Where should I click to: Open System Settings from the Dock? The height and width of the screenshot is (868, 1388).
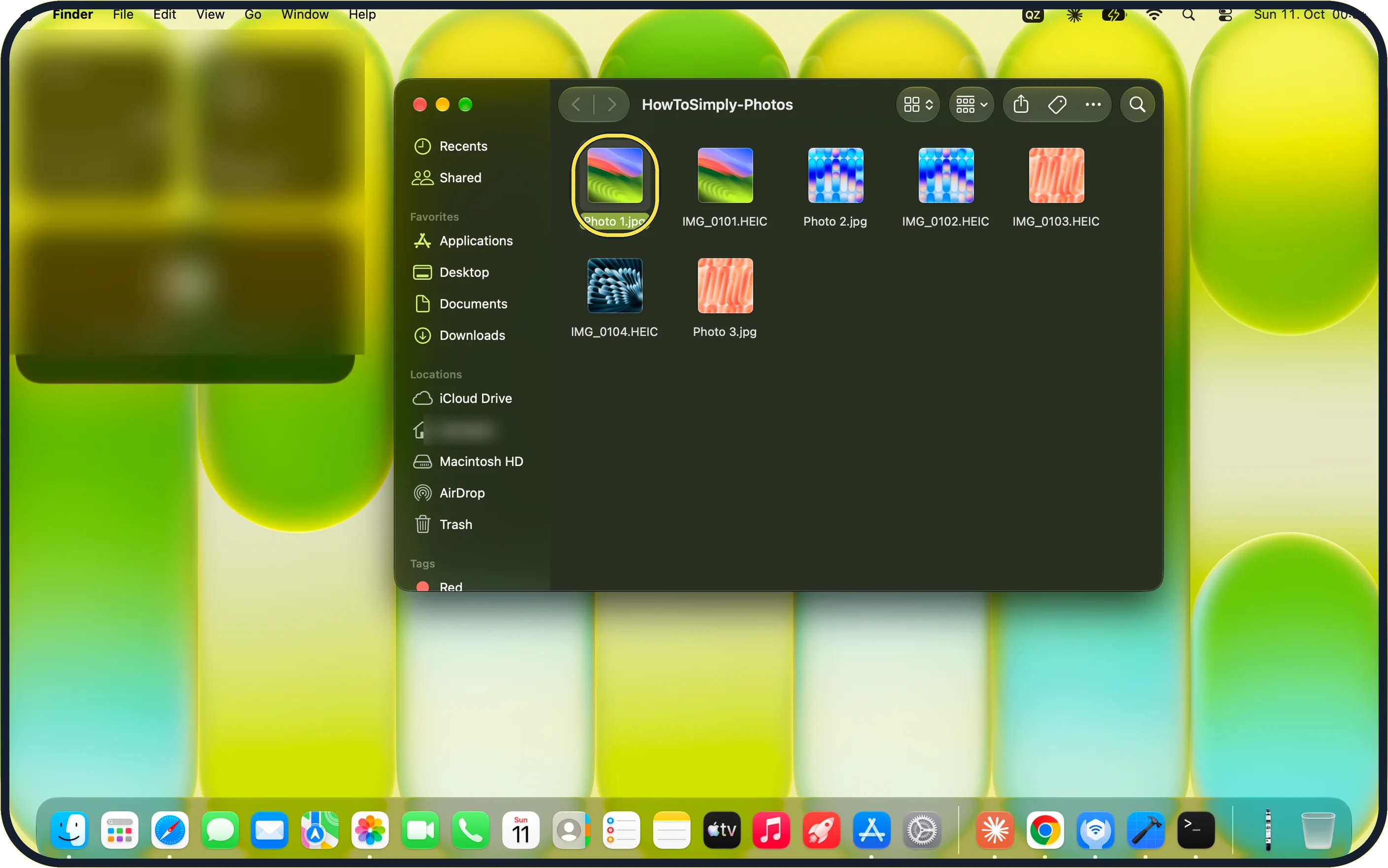pos(922,830)
